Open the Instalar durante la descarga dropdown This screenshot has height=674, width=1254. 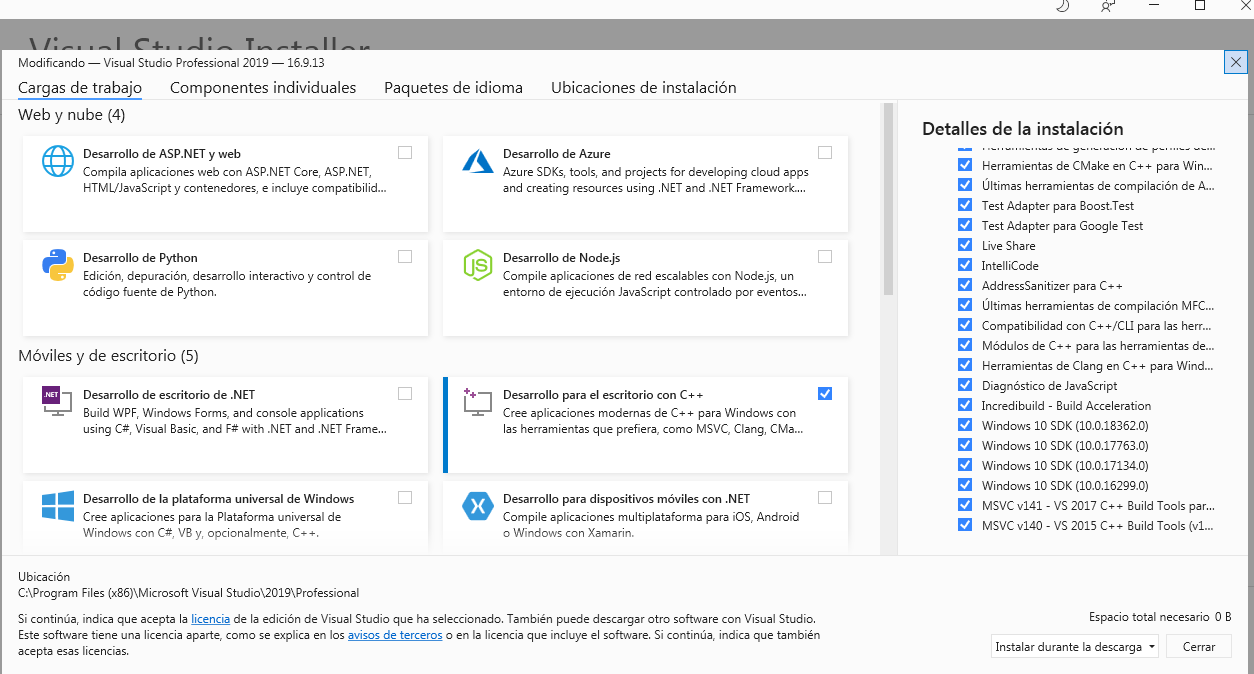coord(1075,646)
